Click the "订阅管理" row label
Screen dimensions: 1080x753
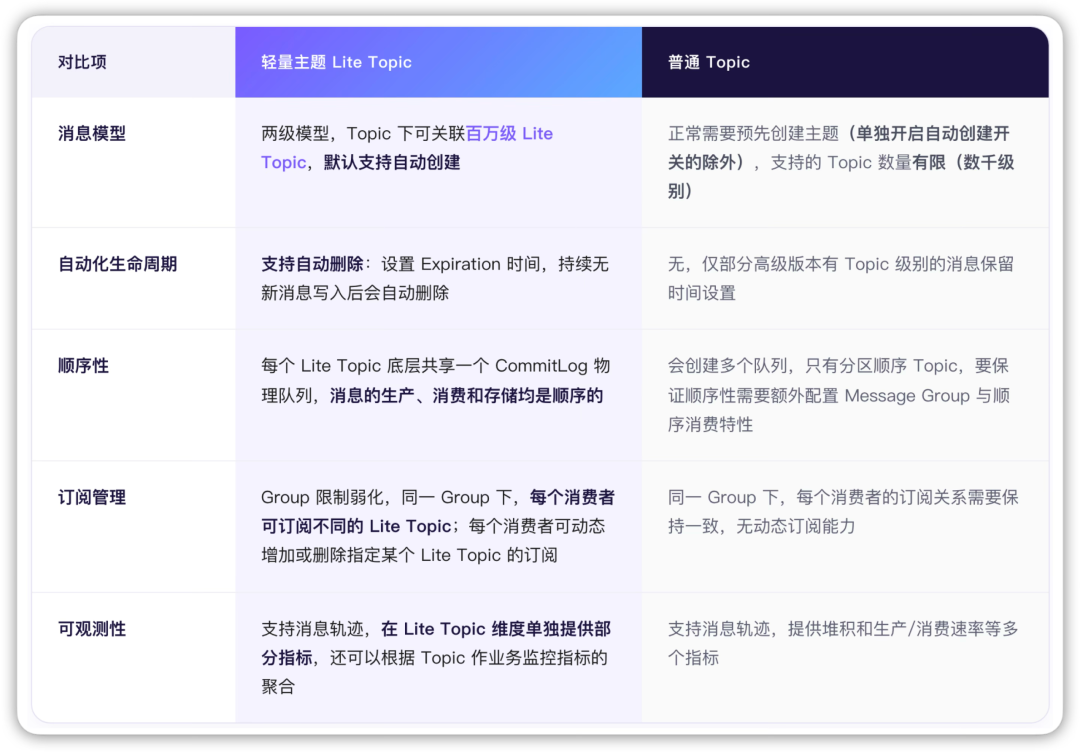tap(92, 497)
